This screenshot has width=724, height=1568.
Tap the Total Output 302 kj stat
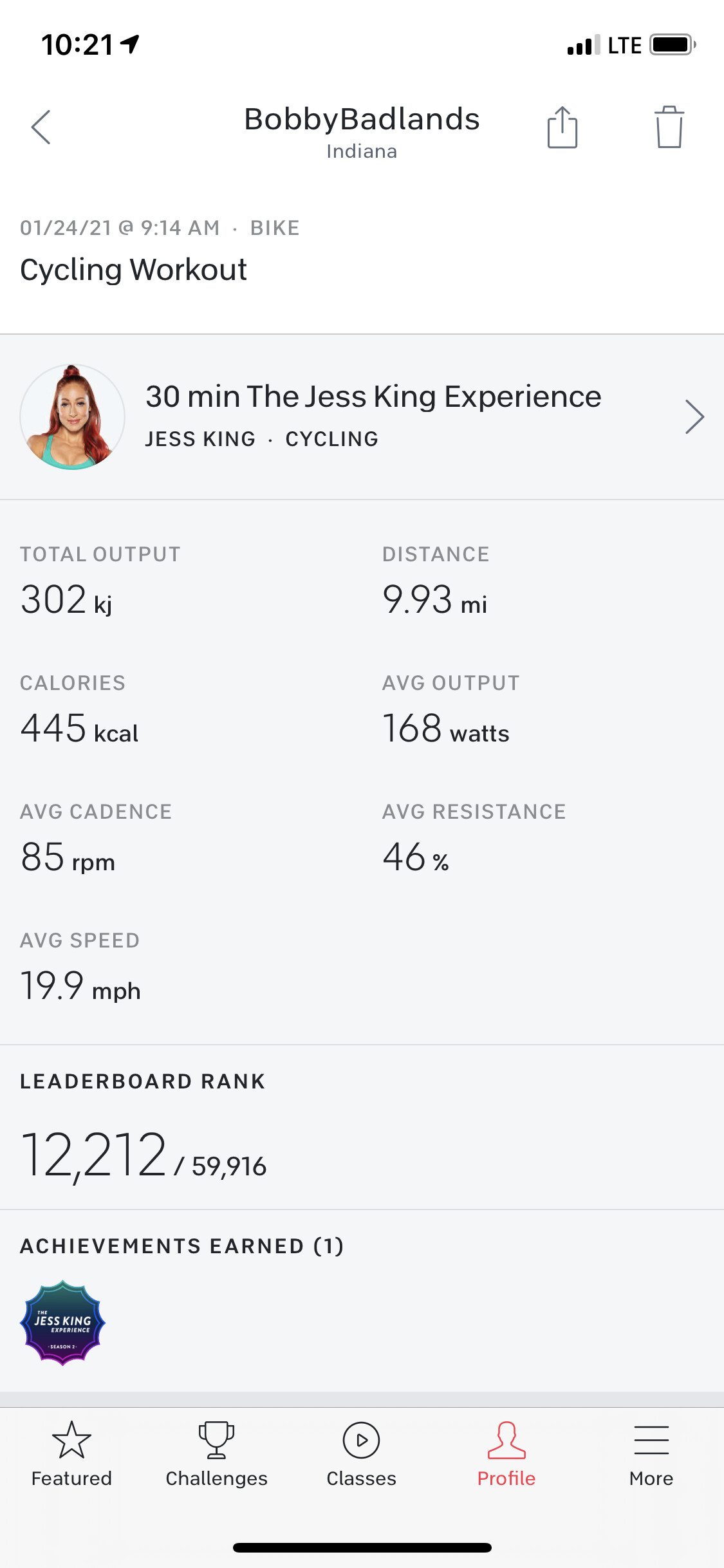(x=67, y=599)
